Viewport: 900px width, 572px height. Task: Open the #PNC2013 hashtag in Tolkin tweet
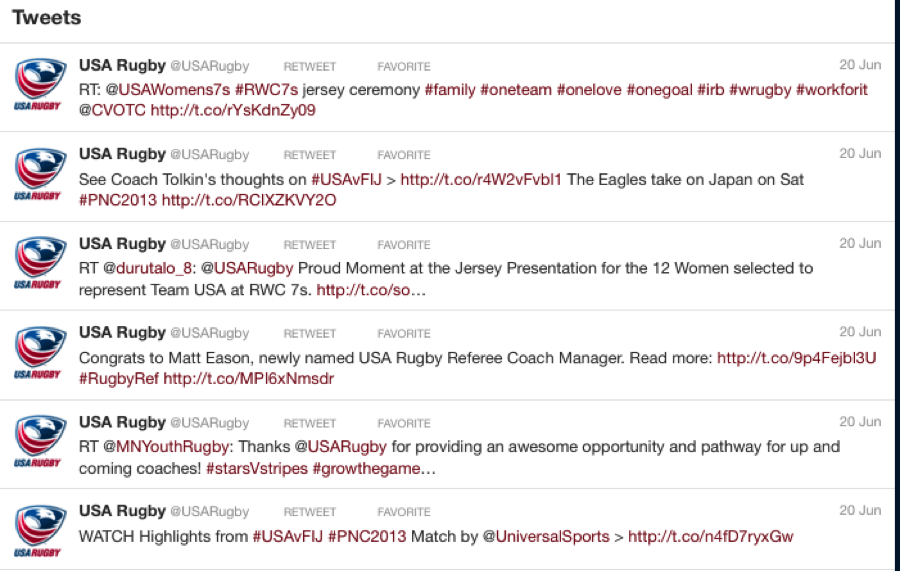(x=118, y=200)
